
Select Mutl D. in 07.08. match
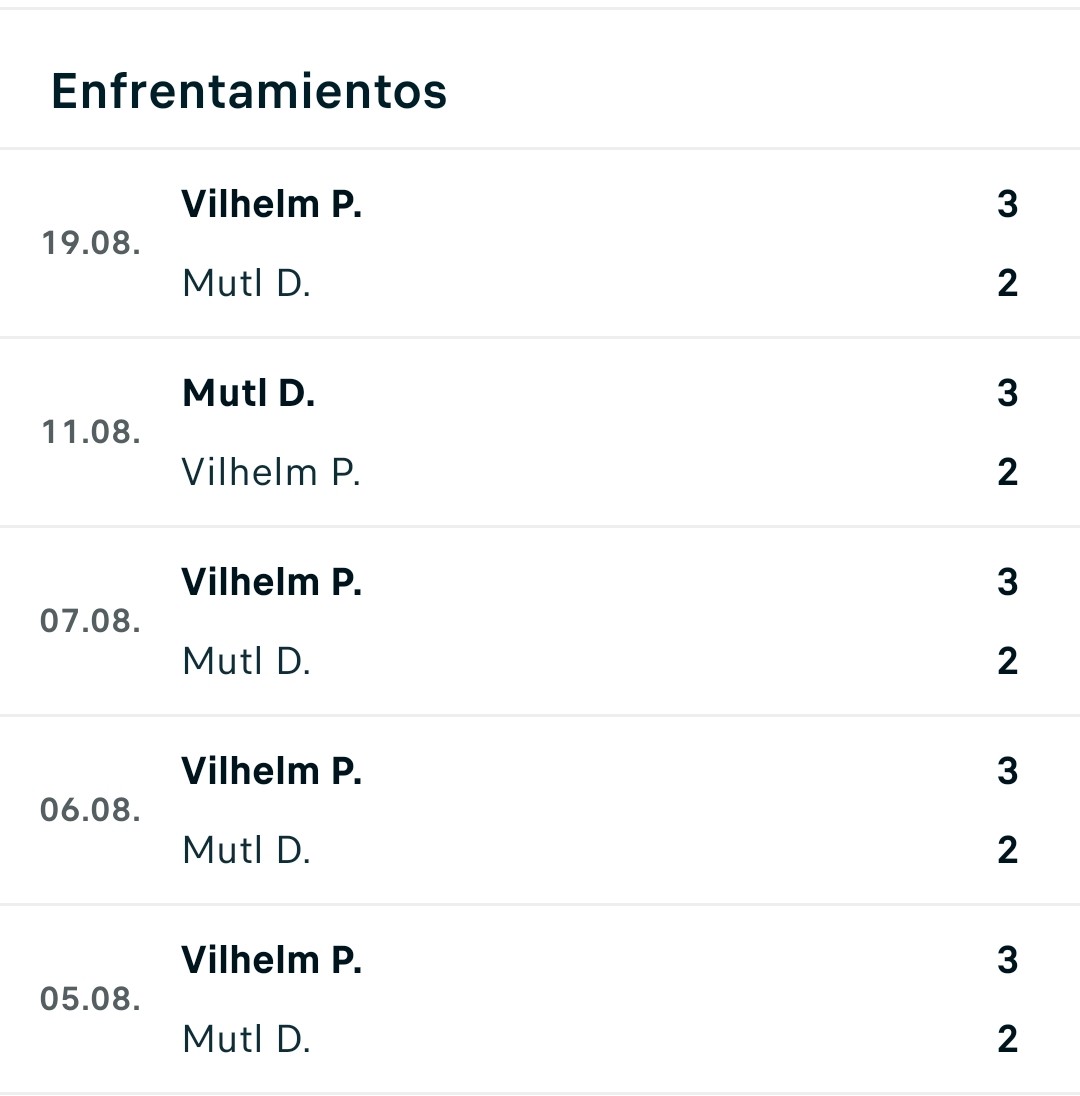(x=246, y=661)
